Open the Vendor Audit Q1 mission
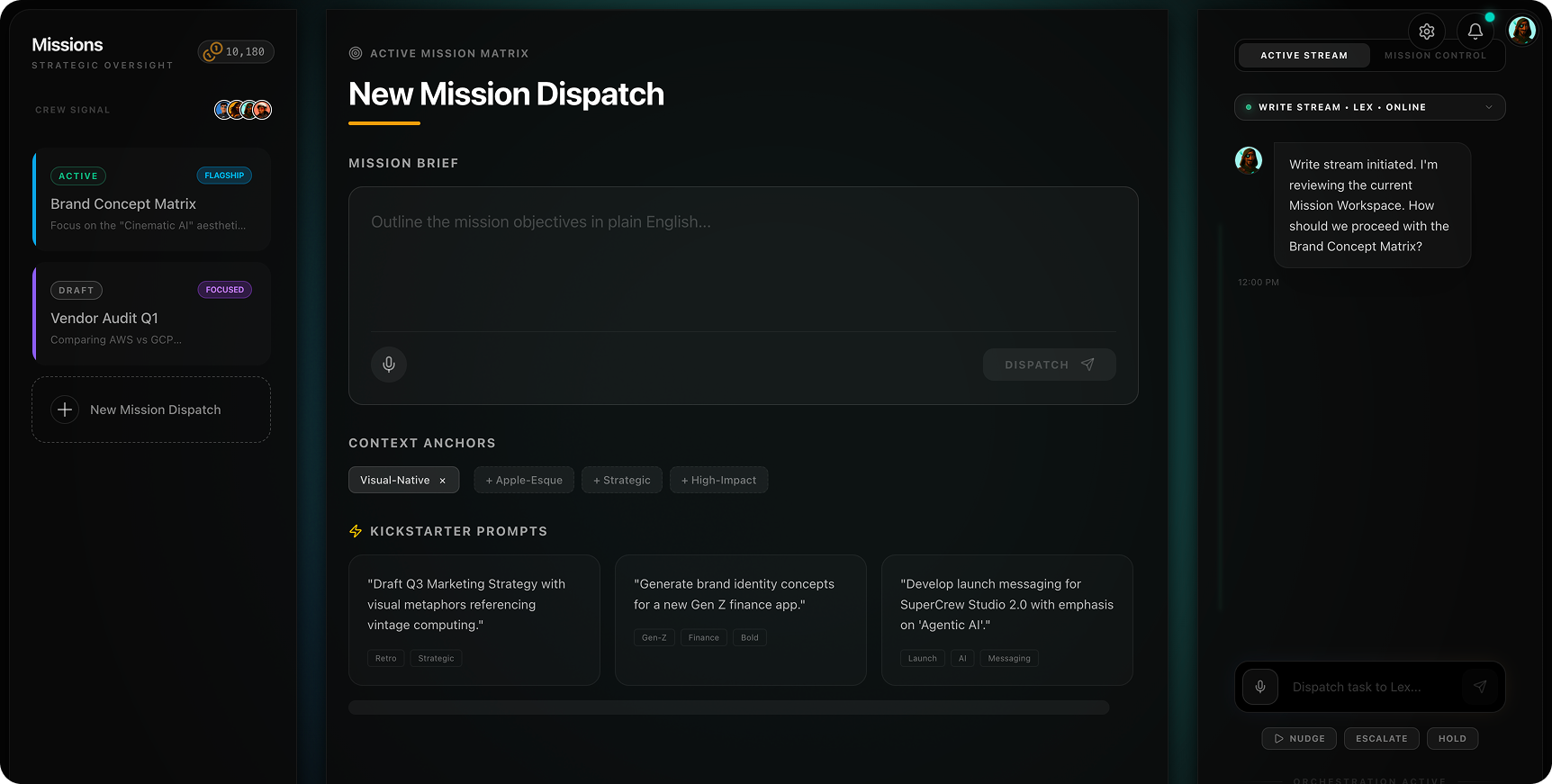1552x784 pixels. 151,312
